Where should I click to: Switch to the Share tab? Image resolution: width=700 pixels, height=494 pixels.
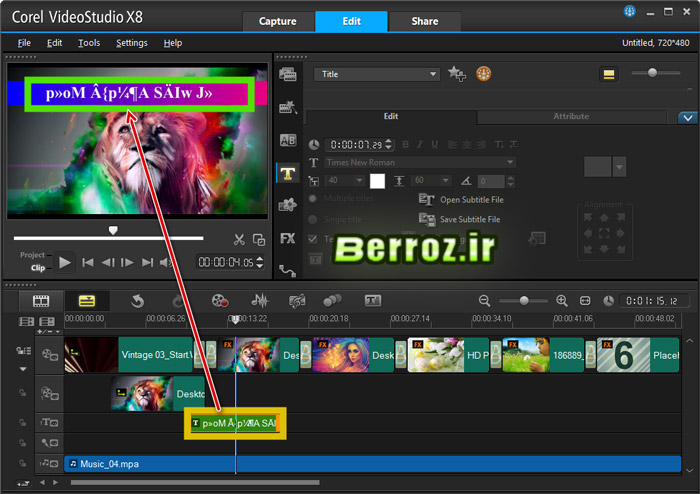424,21
